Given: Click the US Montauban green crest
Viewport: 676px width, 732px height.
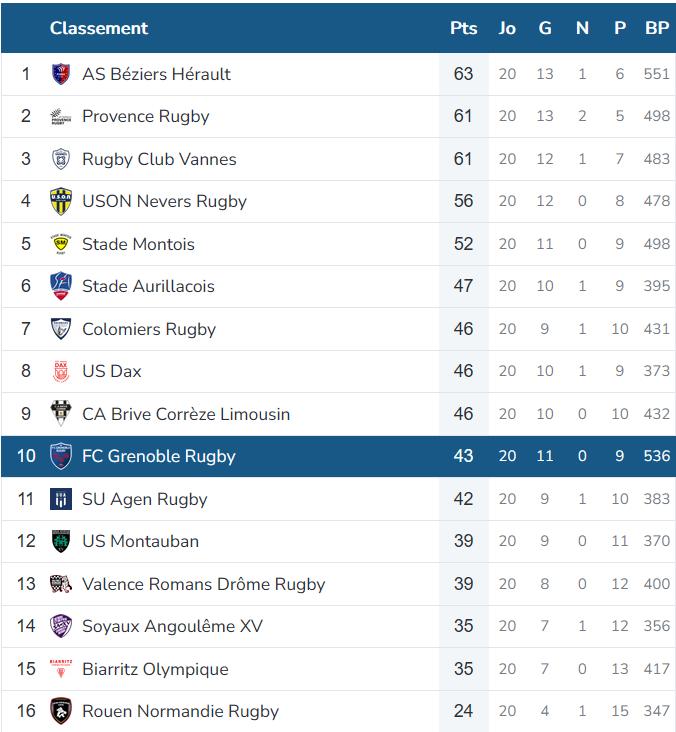Looking at the screenshot, I should point(61,541).
